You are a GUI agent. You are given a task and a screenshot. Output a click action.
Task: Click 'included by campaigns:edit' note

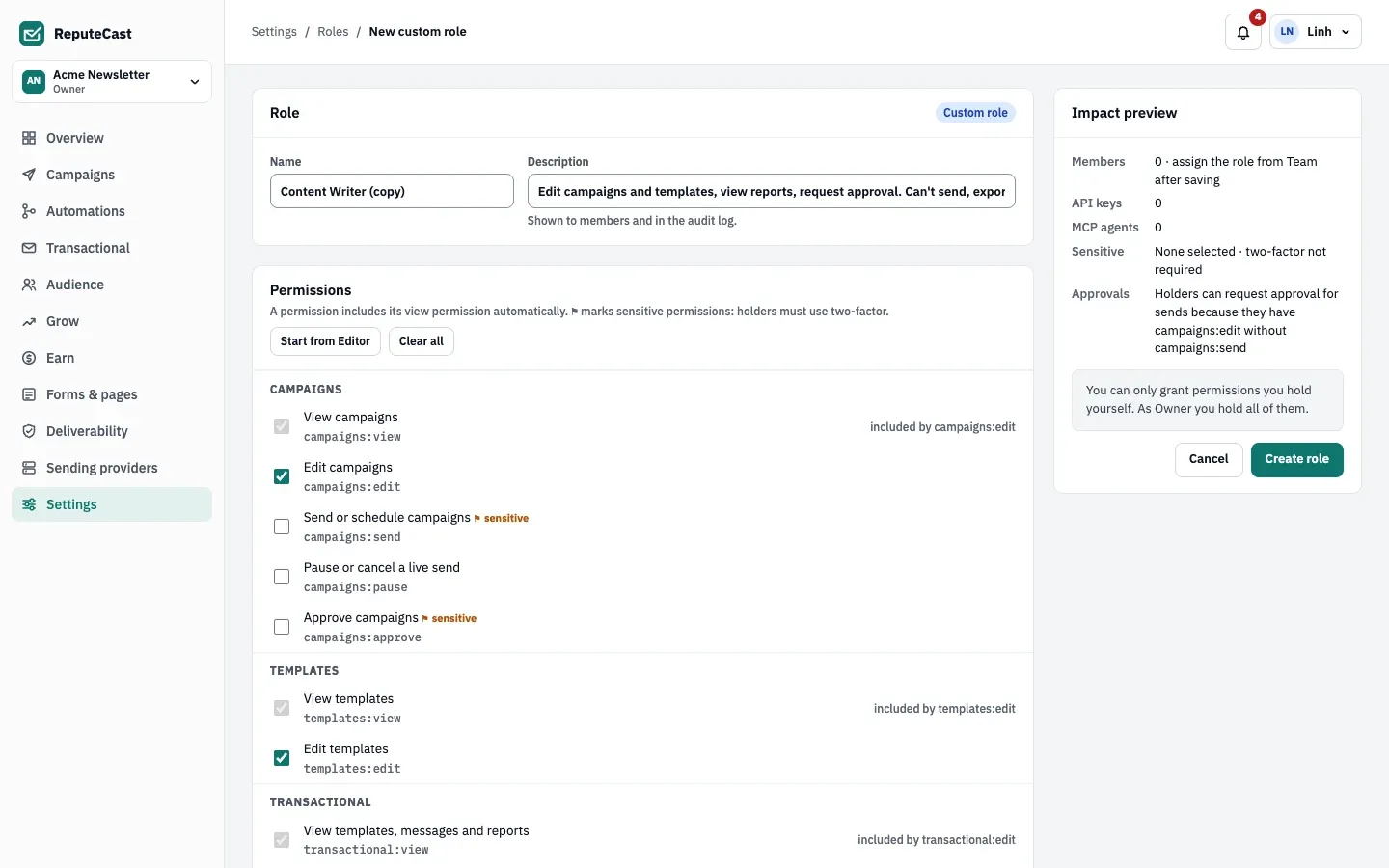(x=942, y=427)
